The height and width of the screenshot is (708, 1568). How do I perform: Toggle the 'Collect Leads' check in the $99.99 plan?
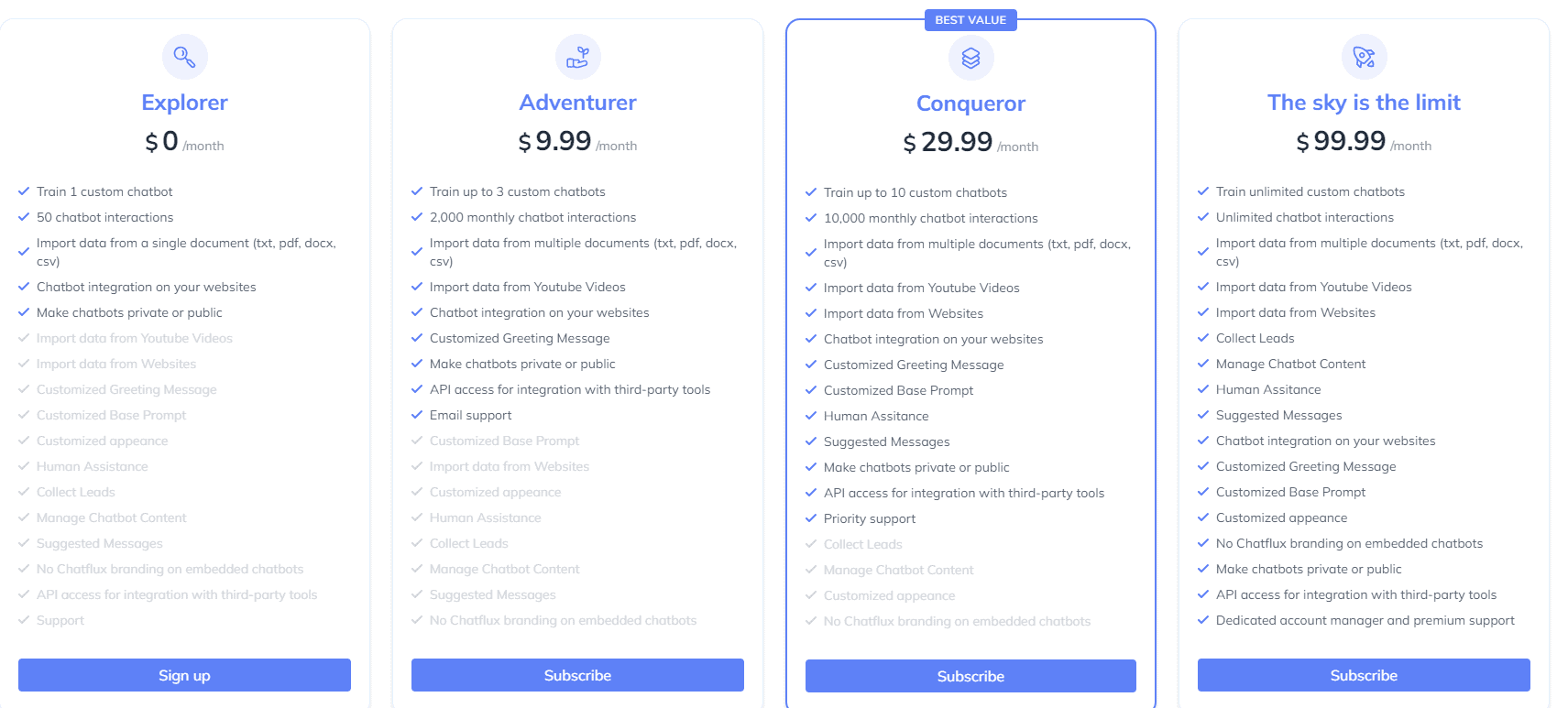click(1203, 338)
